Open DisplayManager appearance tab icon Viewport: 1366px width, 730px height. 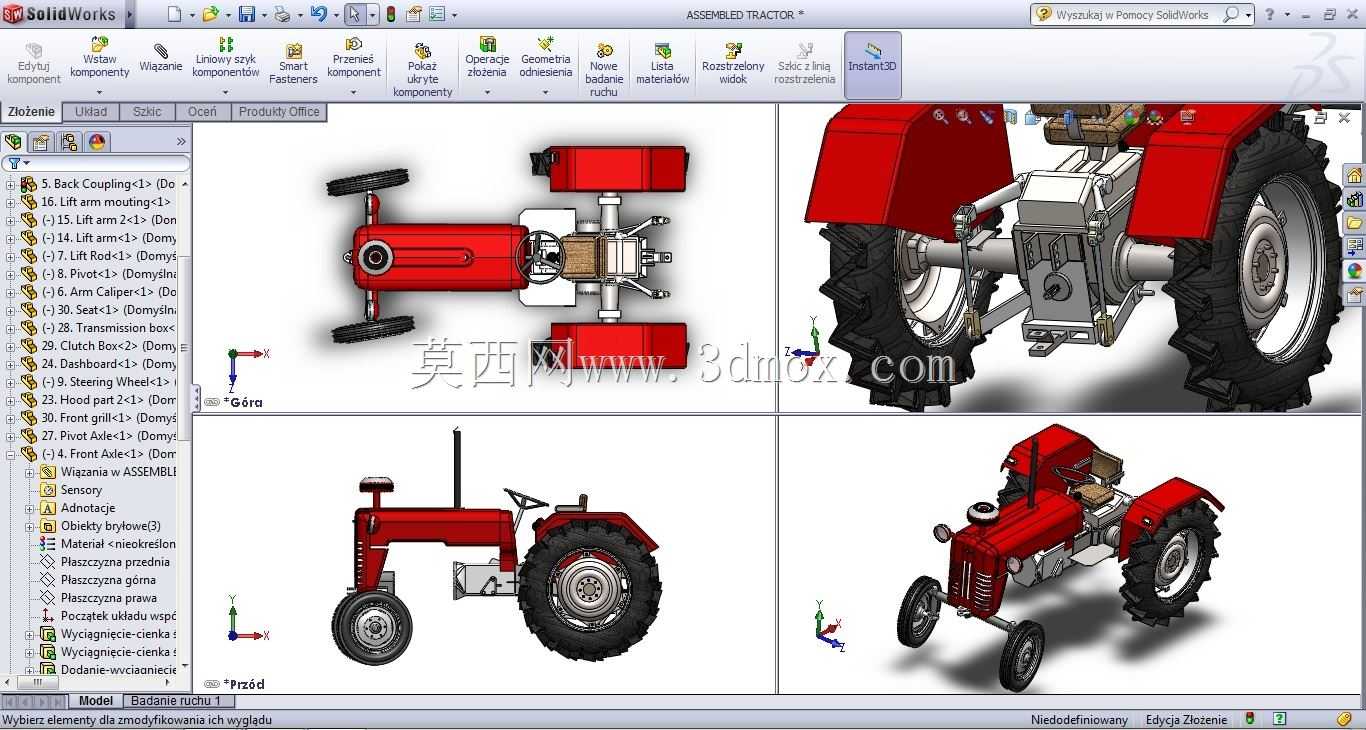97,142
